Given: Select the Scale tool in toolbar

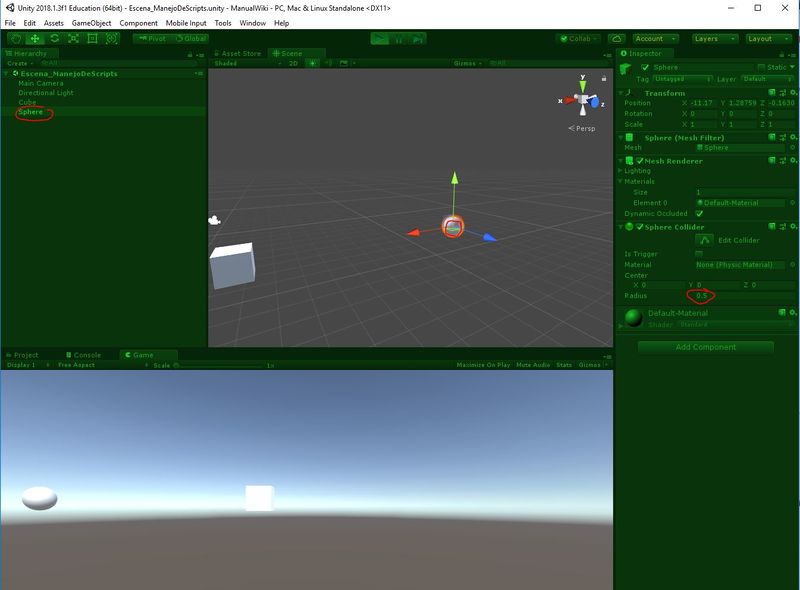Looking at the screenshot, I should pyautogui.click(x=73, y=39).
